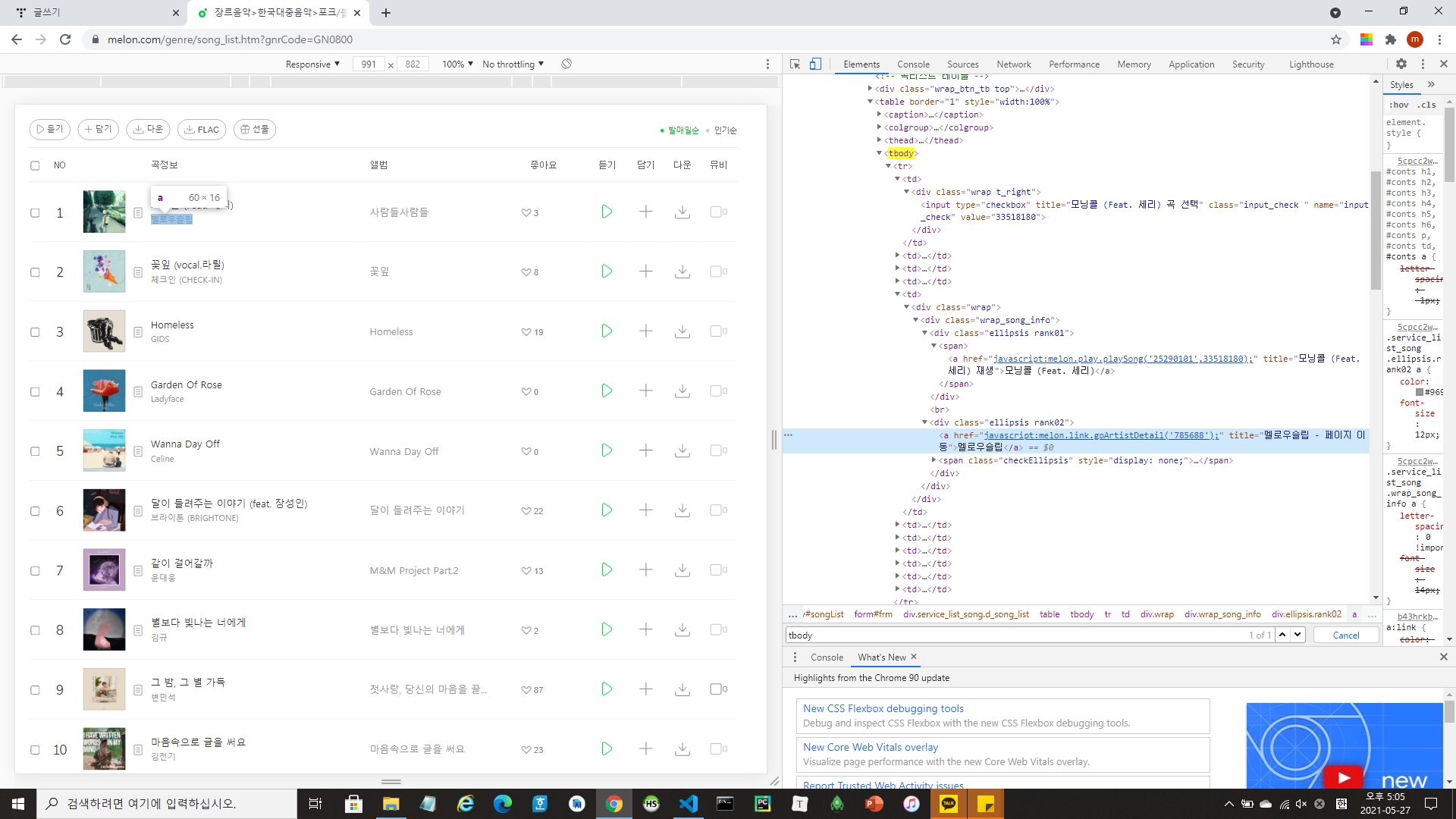Switch to the Sources tab
The width and height of the screenshot is (1456, 819).
(x=962, y=64)
